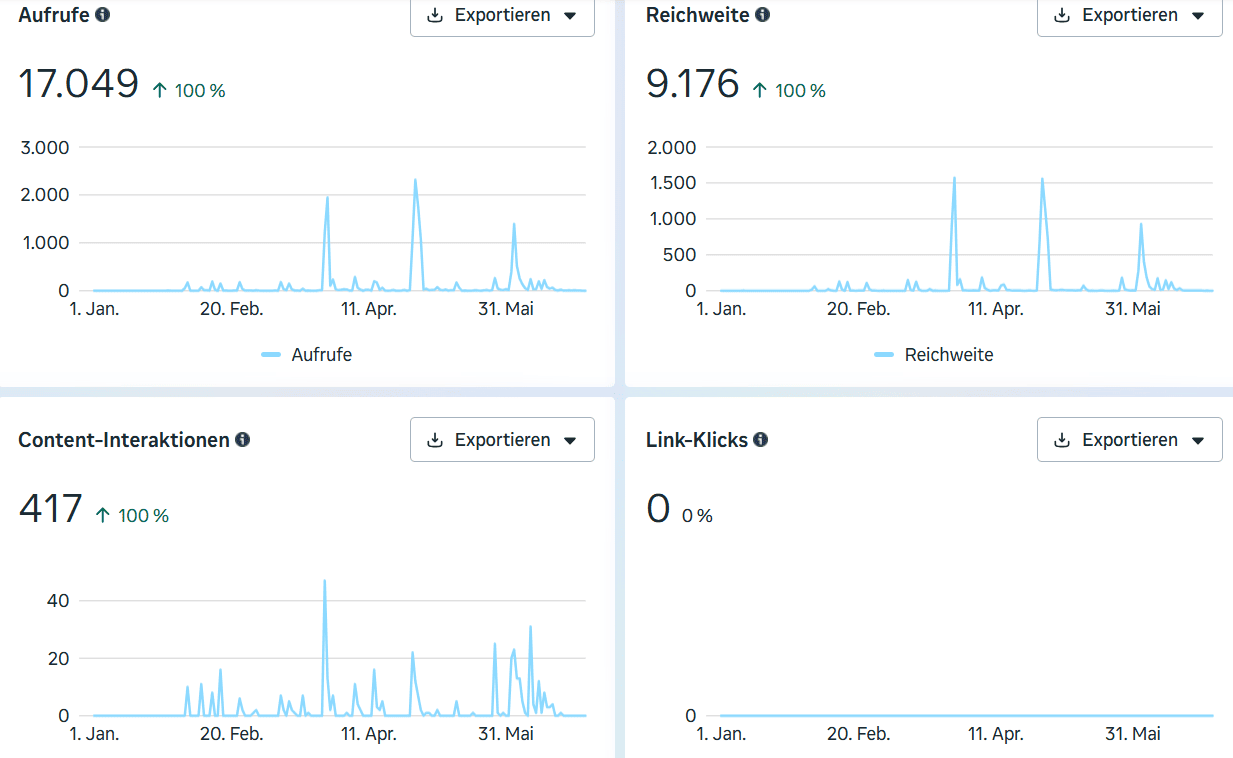
Task: Toggle Aufrufe legend series below chart
Action: (306, 355)
